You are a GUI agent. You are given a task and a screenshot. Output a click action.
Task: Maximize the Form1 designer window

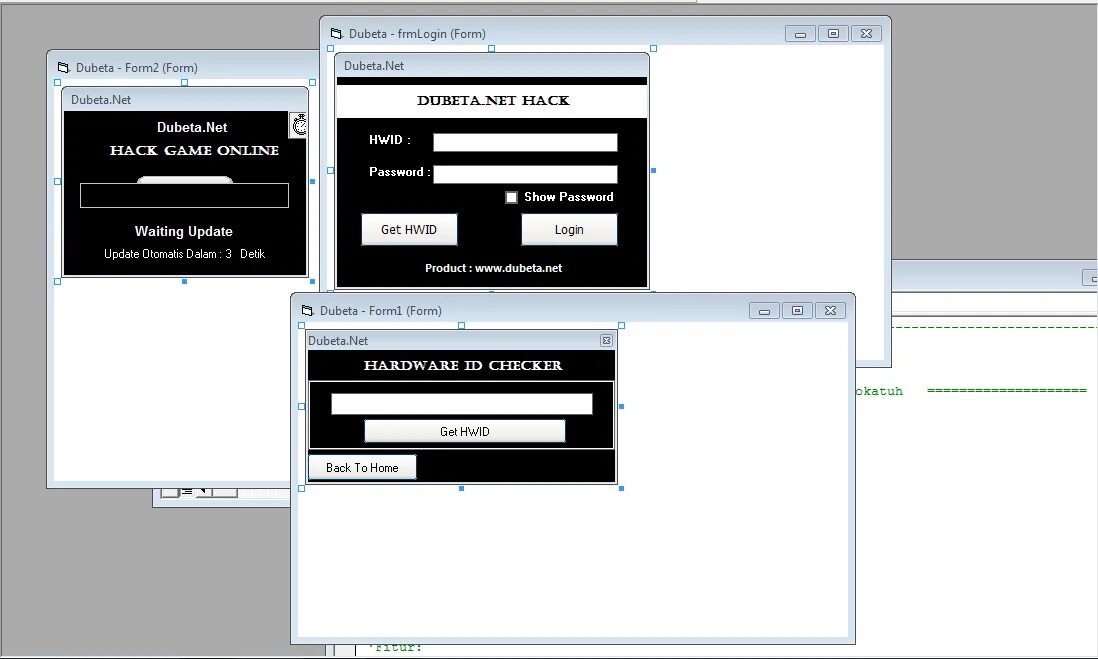(x=797, y=311)
